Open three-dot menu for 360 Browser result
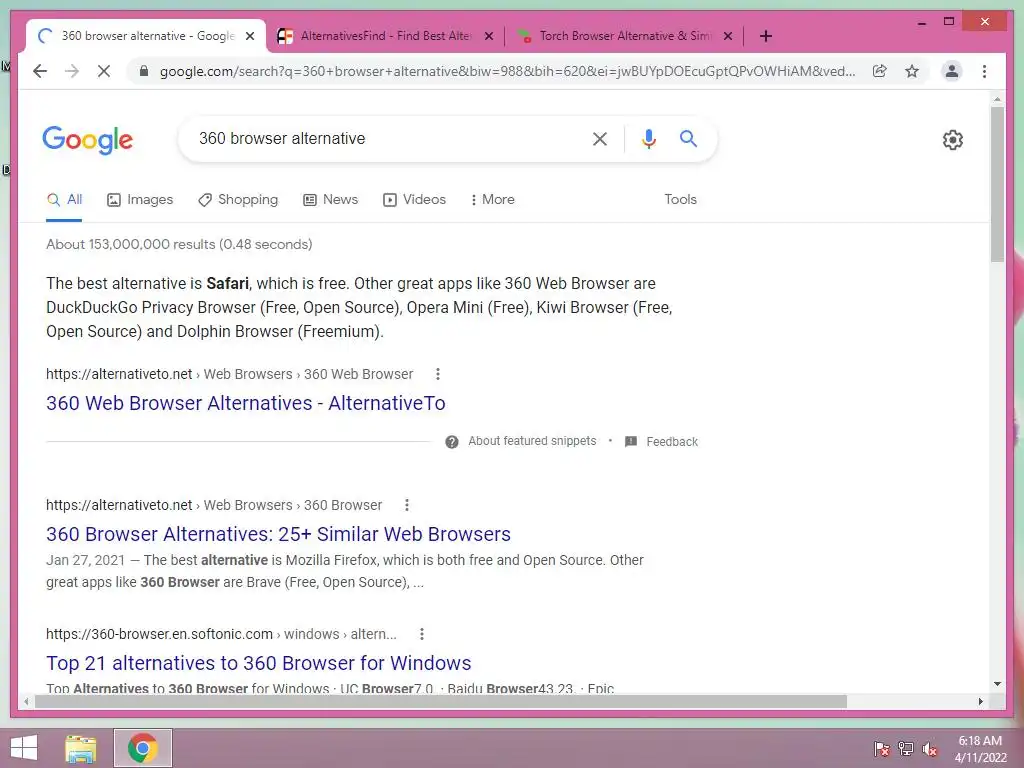Viewport: 1024px width, 768px height. pyautogui.click(x=407, y=505)
